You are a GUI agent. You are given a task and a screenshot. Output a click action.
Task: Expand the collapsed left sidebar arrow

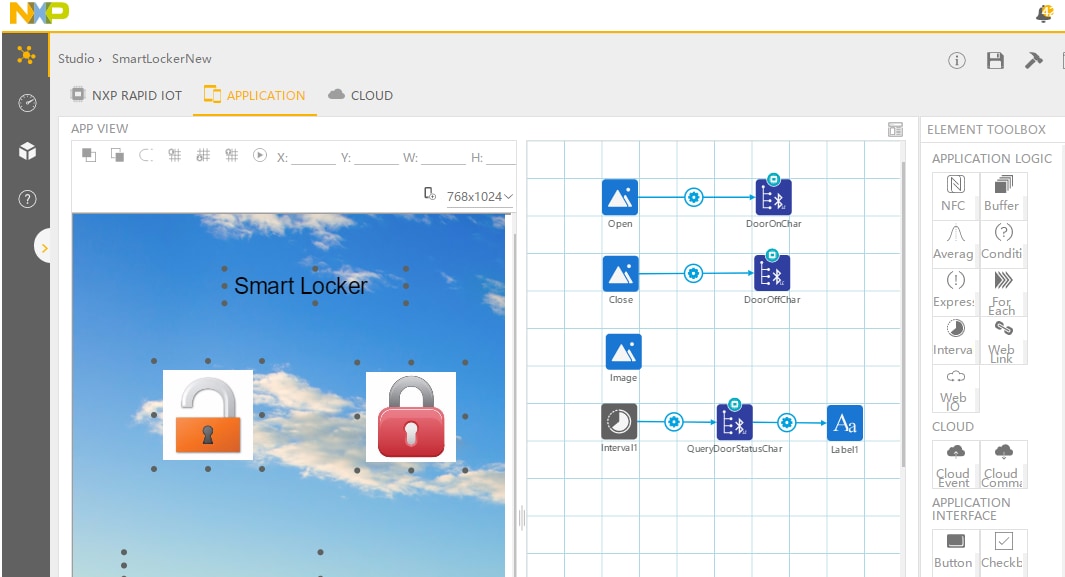click(45, 245)
